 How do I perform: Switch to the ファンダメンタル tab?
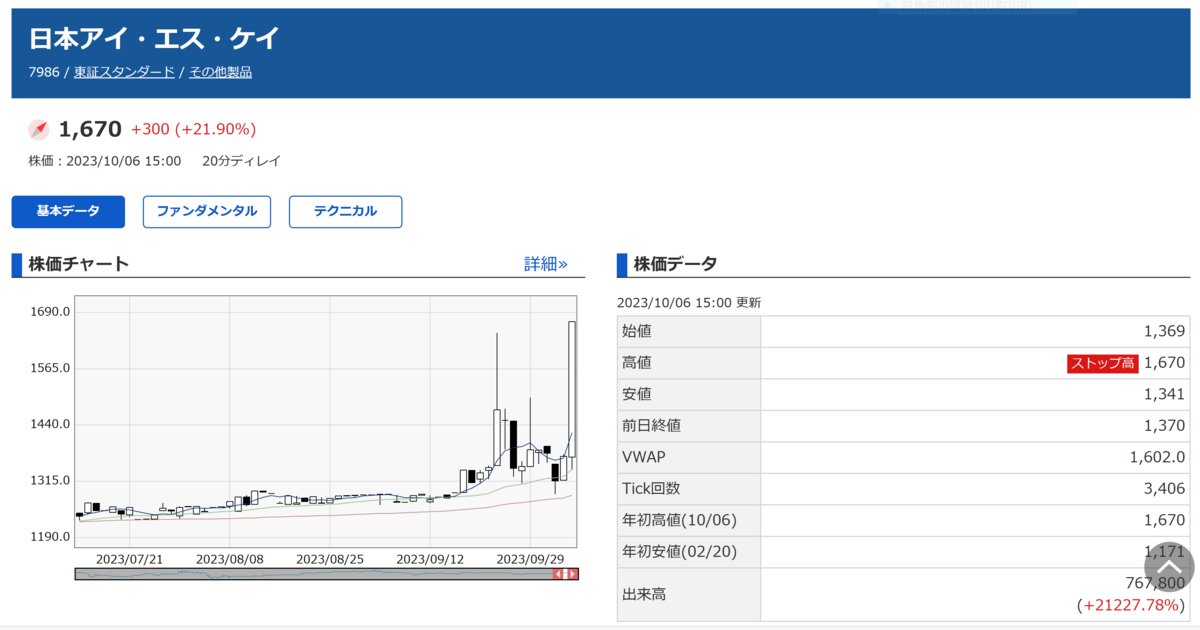(x=207, y=212)
